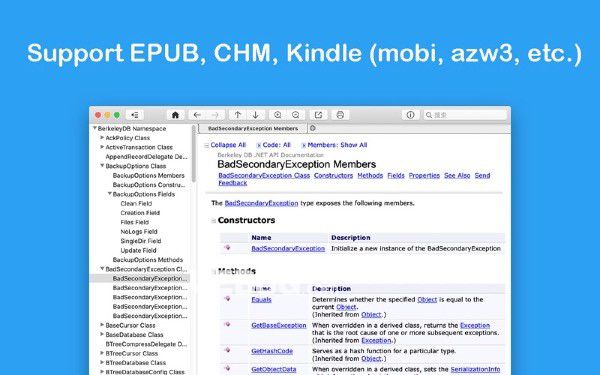Open the GetBaseException method link
Image resolution: width=600 pixels, height=375 pixels.
tap(279, 326)
